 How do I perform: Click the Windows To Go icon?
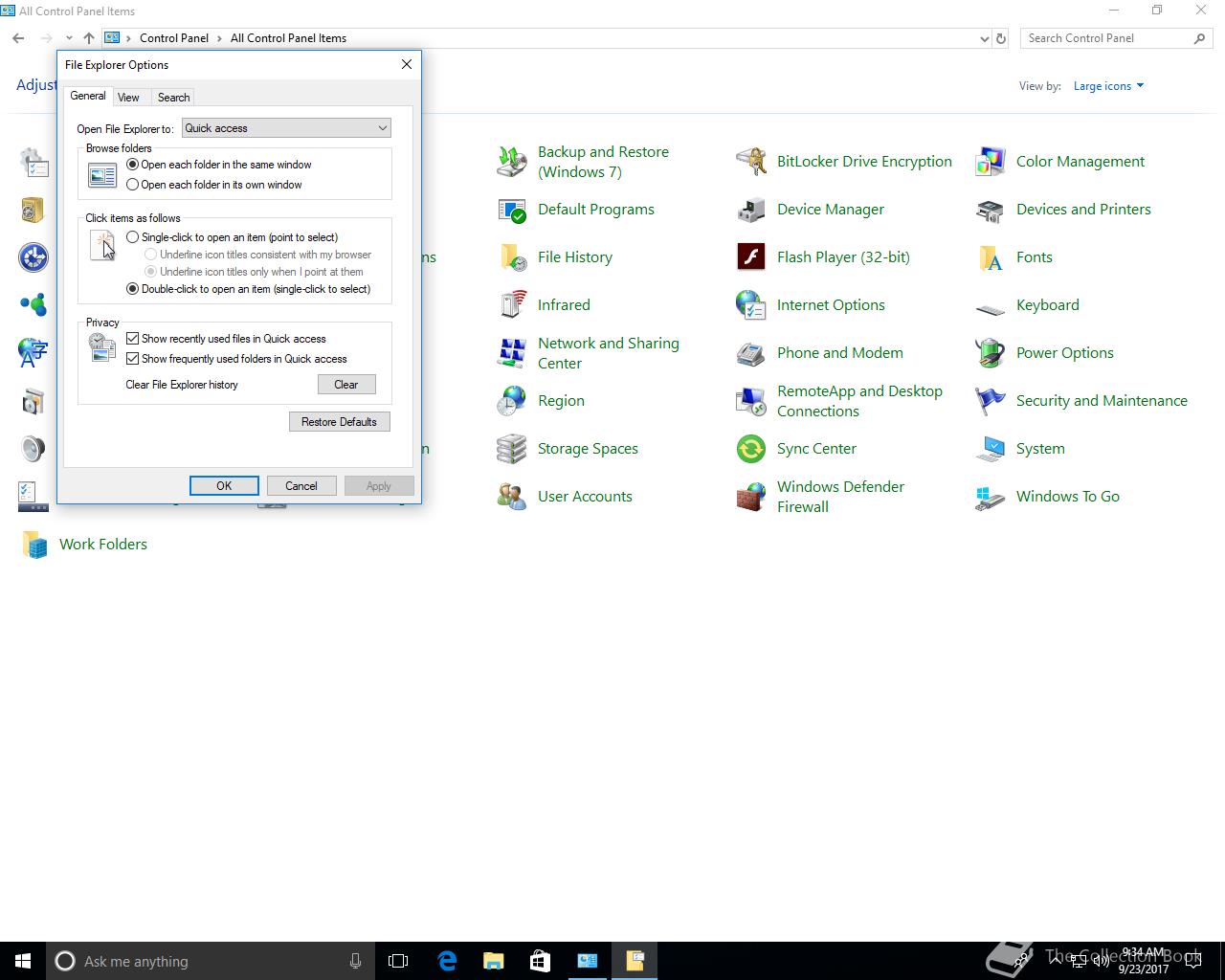(991, 497)
